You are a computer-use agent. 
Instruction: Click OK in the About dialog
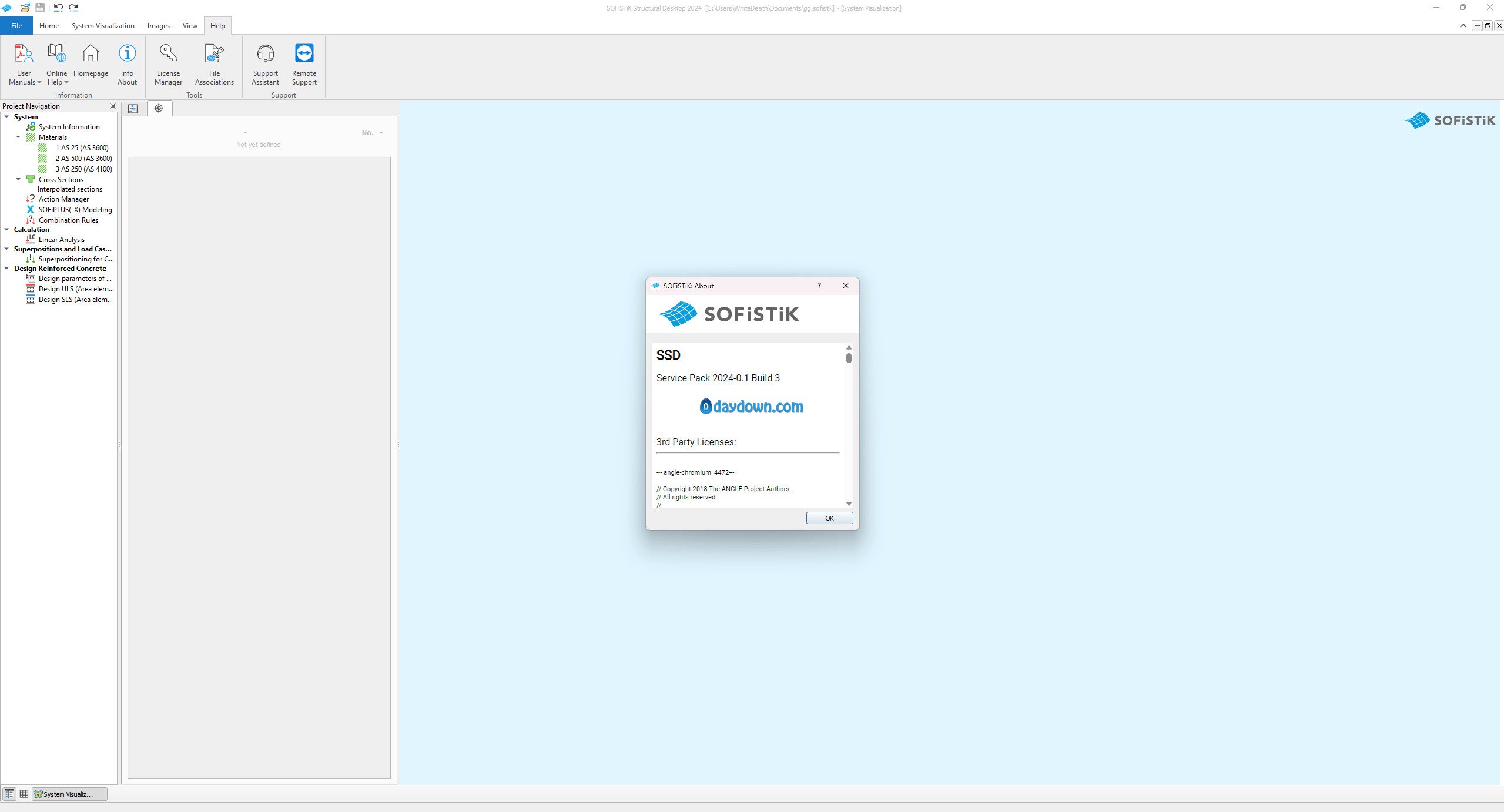[829, 518]
